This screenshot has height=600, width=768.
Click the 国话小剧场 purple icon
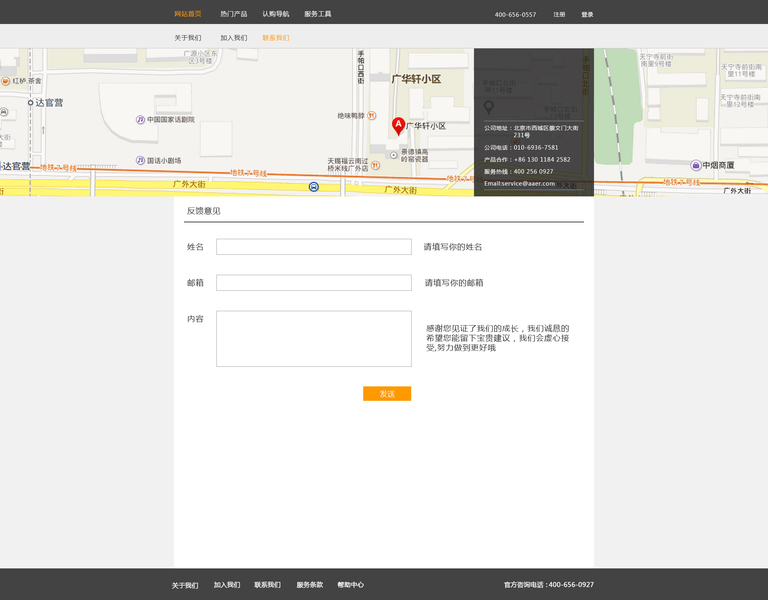tap(140, 160)
